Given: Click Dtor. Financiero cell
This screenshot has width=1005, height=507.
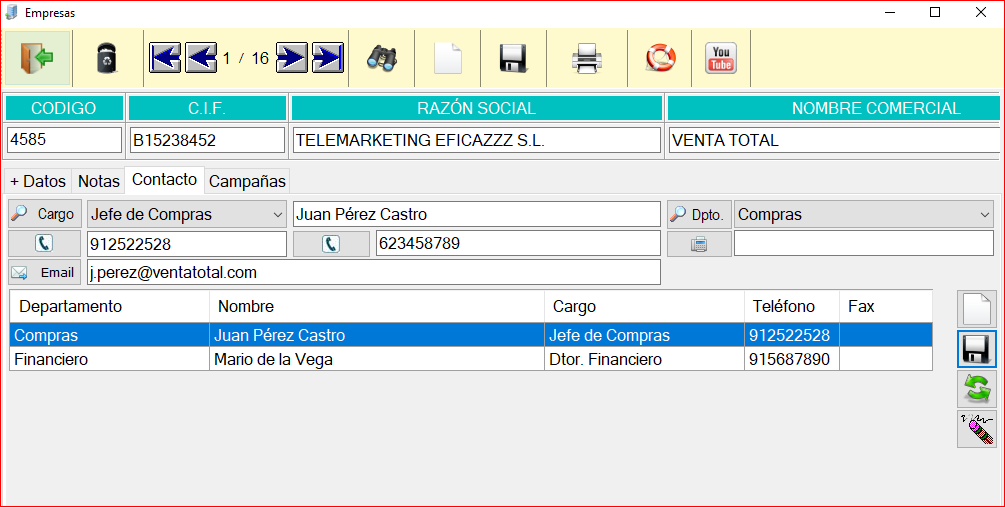Looking at the screenshot, I should click(644, 360).
